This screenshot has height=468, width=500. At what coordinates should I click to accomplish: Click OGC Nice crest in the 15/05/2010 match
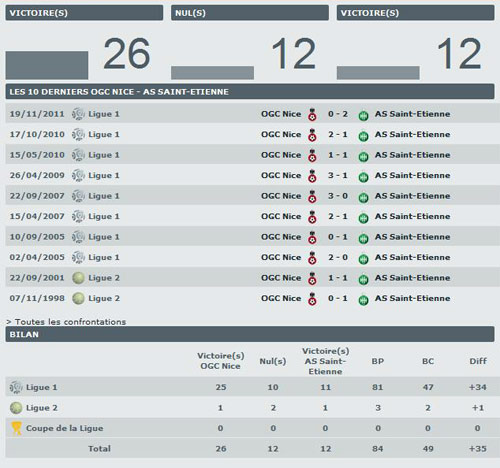[x=312, y=155]
